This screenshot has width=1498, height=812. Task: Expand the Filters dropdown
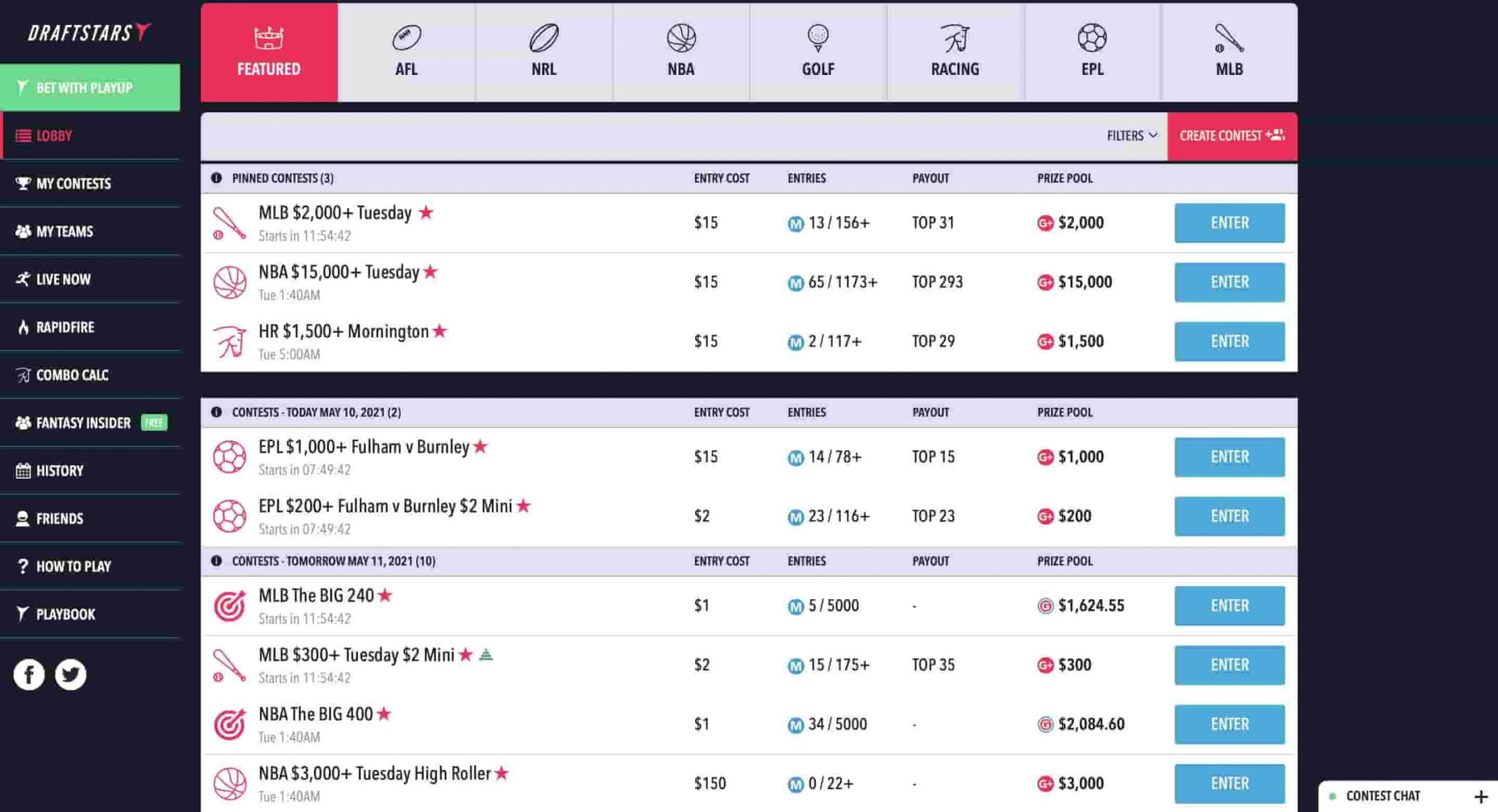pyautogui.click(x=1132, y=136)
